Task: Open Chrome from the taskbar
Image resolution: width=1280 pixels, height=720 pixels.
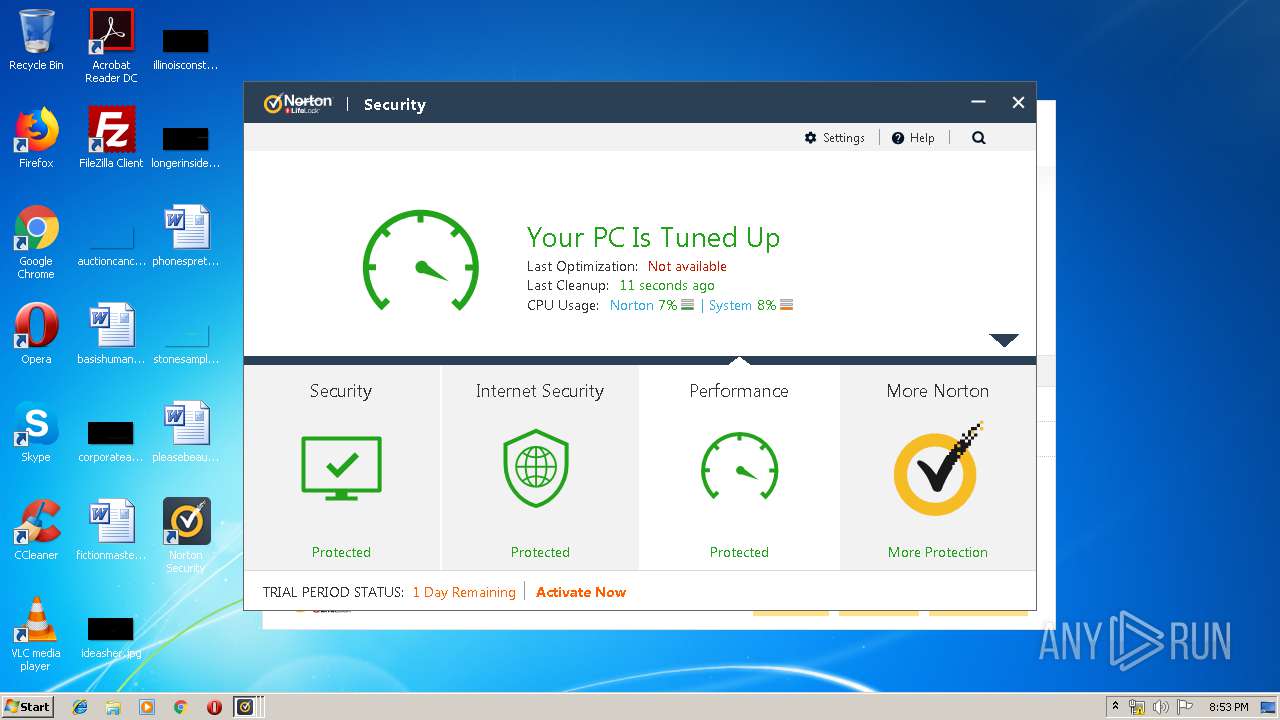Action: [x=180, y=707]
